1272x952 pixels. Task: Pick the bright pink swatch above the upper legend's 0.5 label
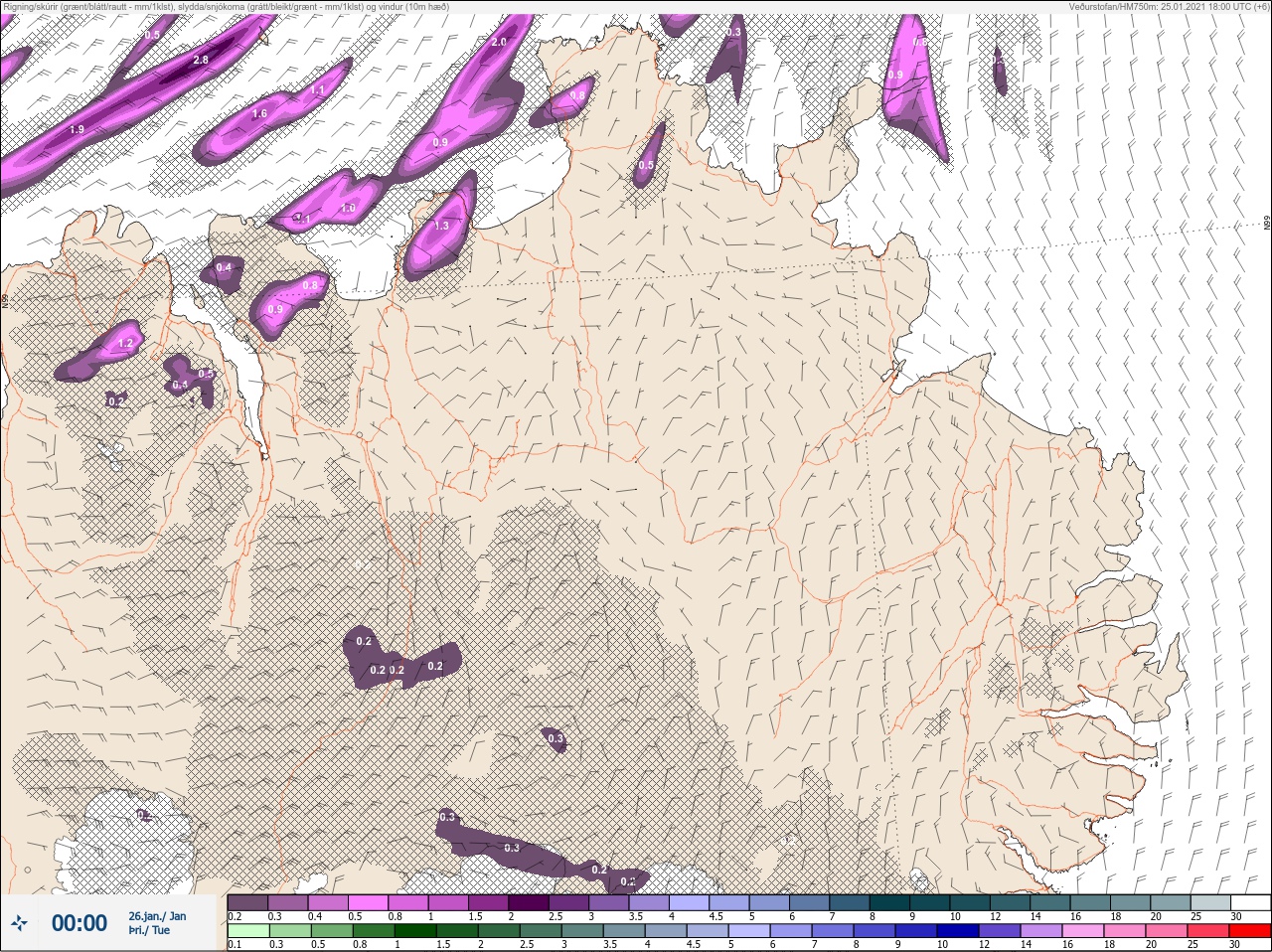tap(369, 902)
